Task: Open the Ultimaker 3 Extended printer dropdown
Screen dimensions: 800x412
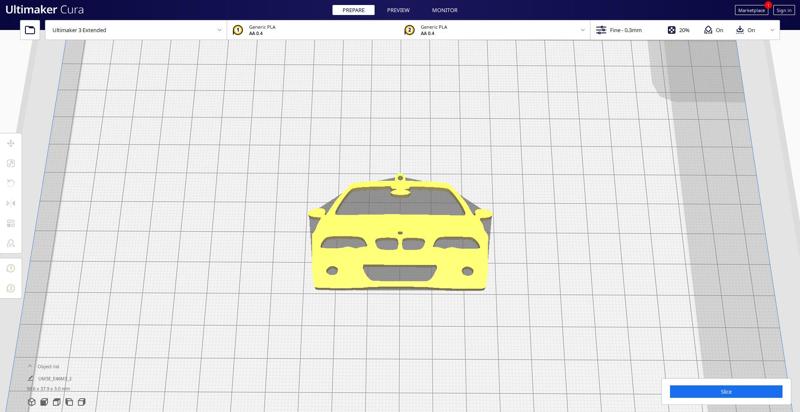Action: [136, 30]
